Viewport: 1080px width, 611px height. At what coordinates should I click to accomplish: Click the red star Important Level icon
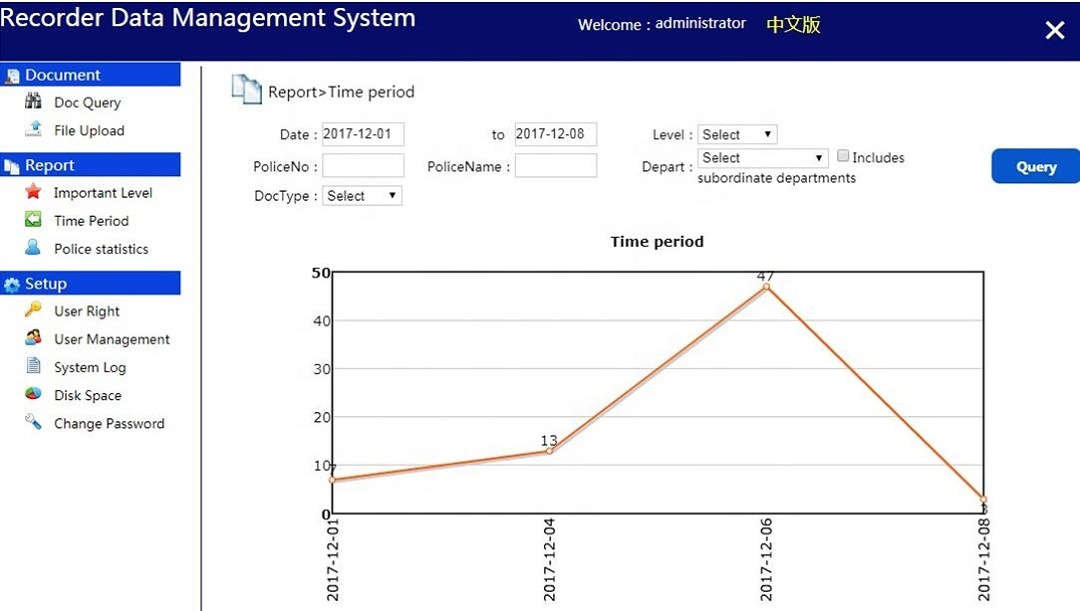33,191
